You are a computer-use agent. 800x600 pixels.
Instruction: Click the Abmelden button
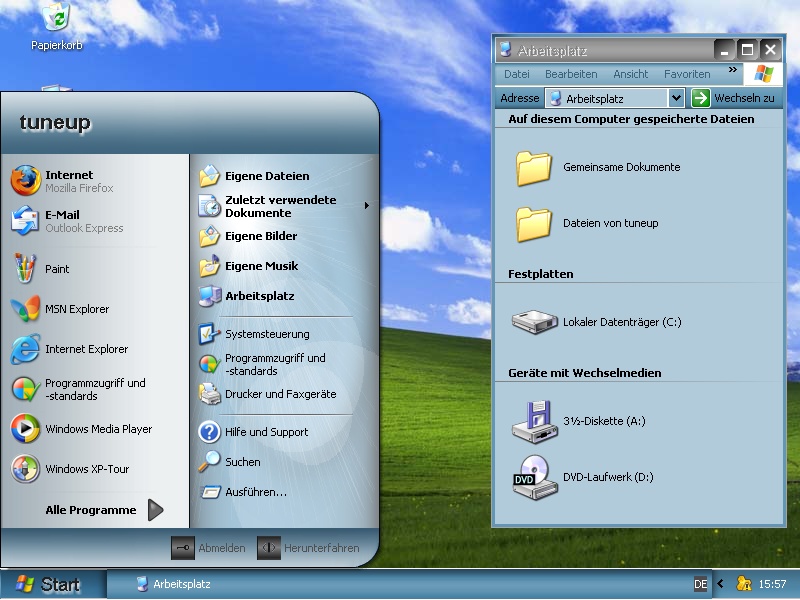click(208, 548)
